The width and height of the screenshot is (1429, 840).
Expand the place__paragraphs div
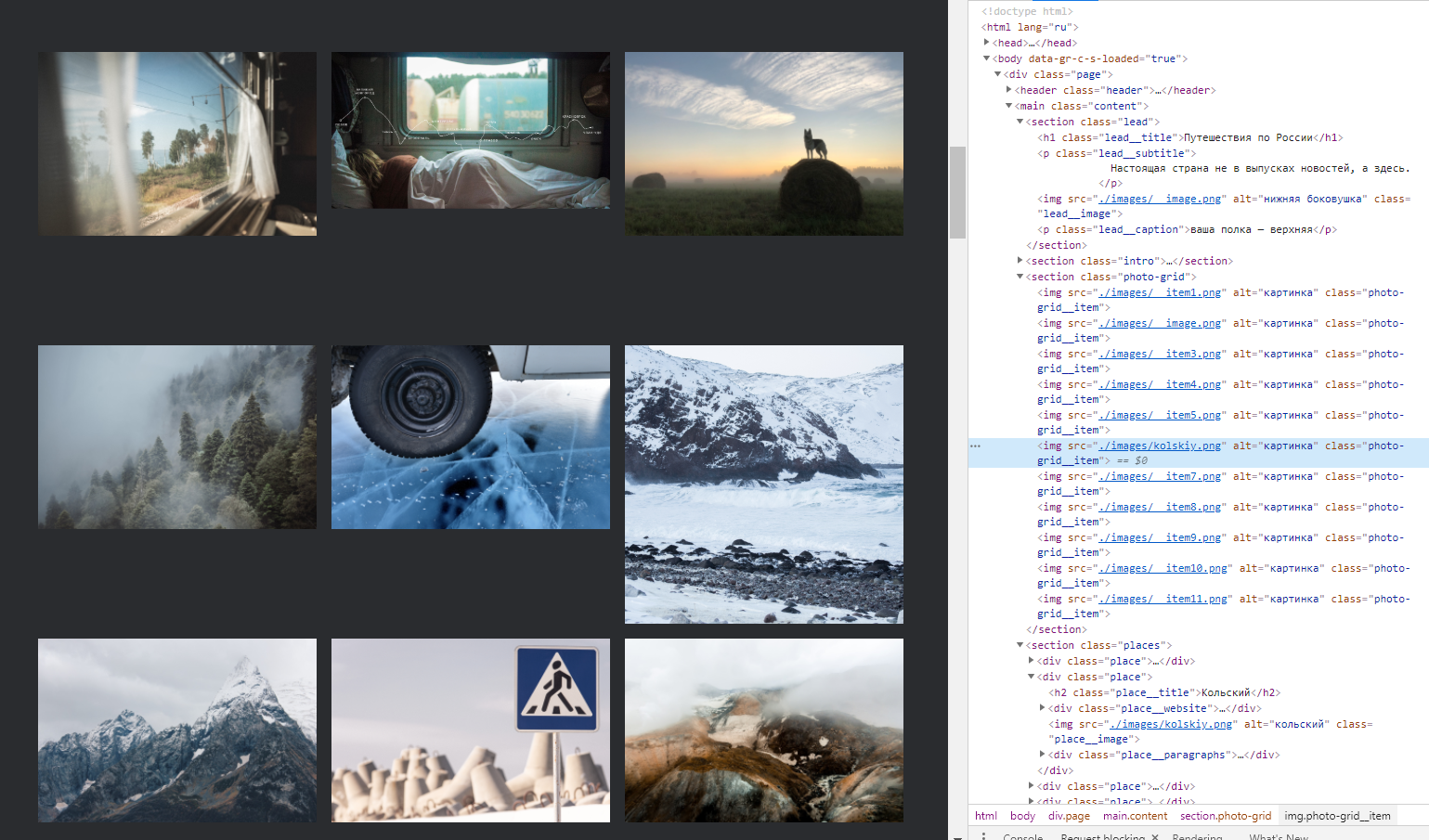[x=1042, y=754]
